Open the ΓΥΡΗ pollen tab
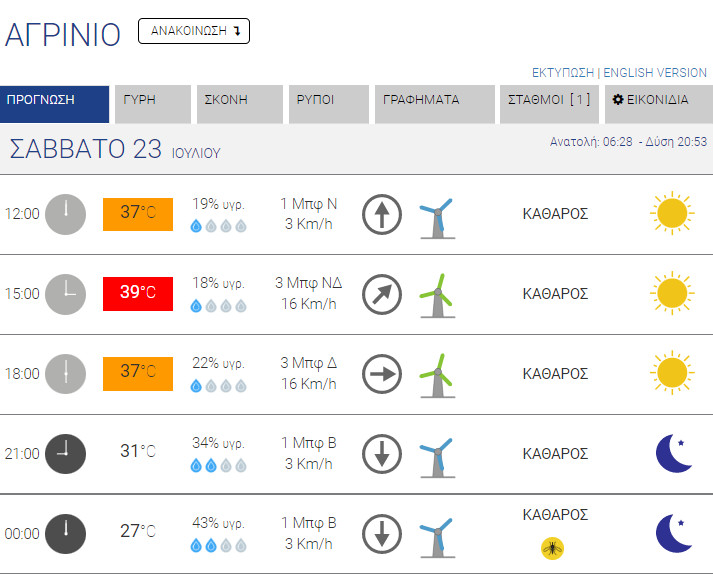This screenshot has height=574, width=713. click(152, 100)
